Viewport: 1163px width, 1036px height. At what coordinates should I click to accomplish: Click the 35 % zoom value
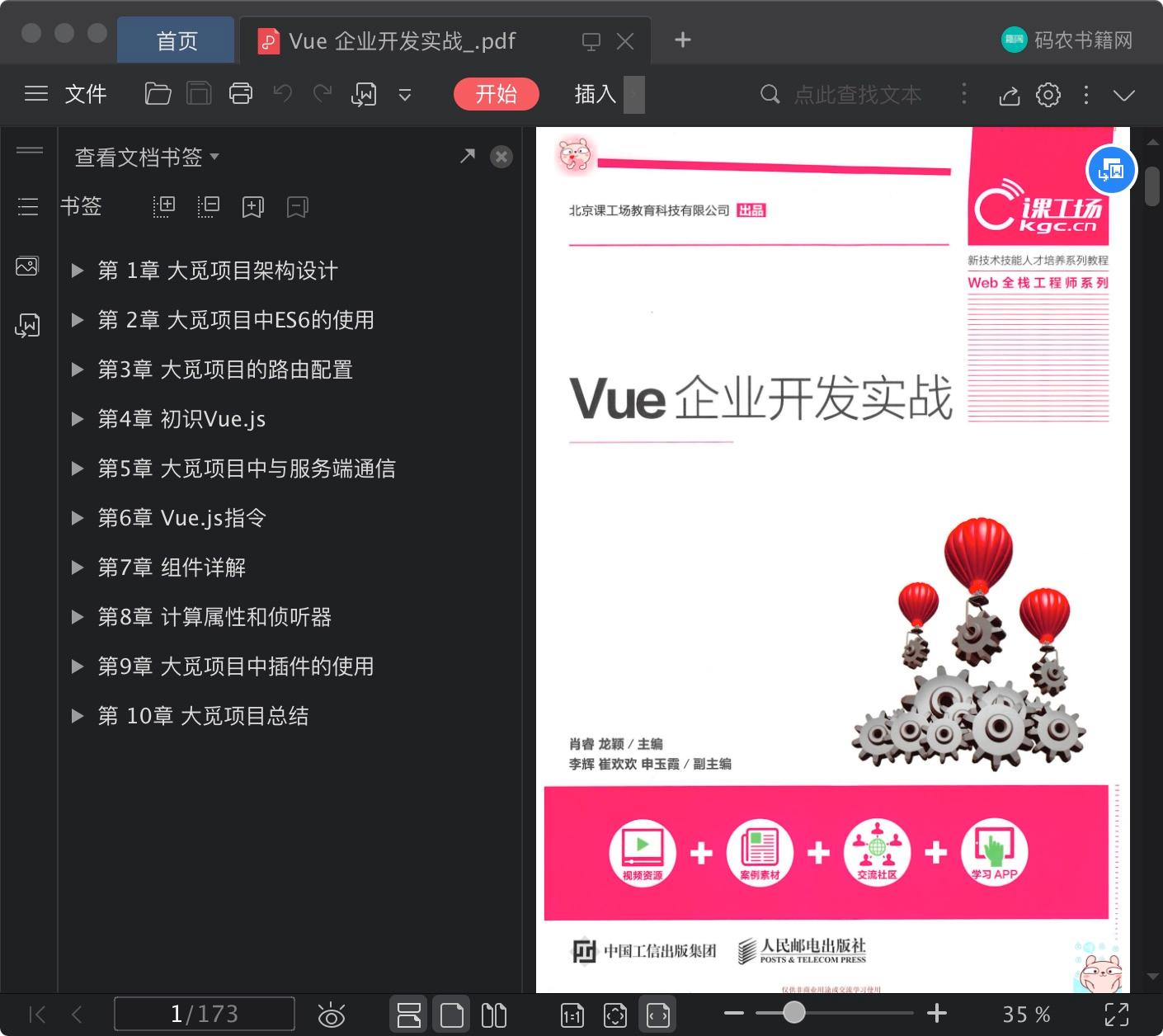(x=1026, y=1015)
